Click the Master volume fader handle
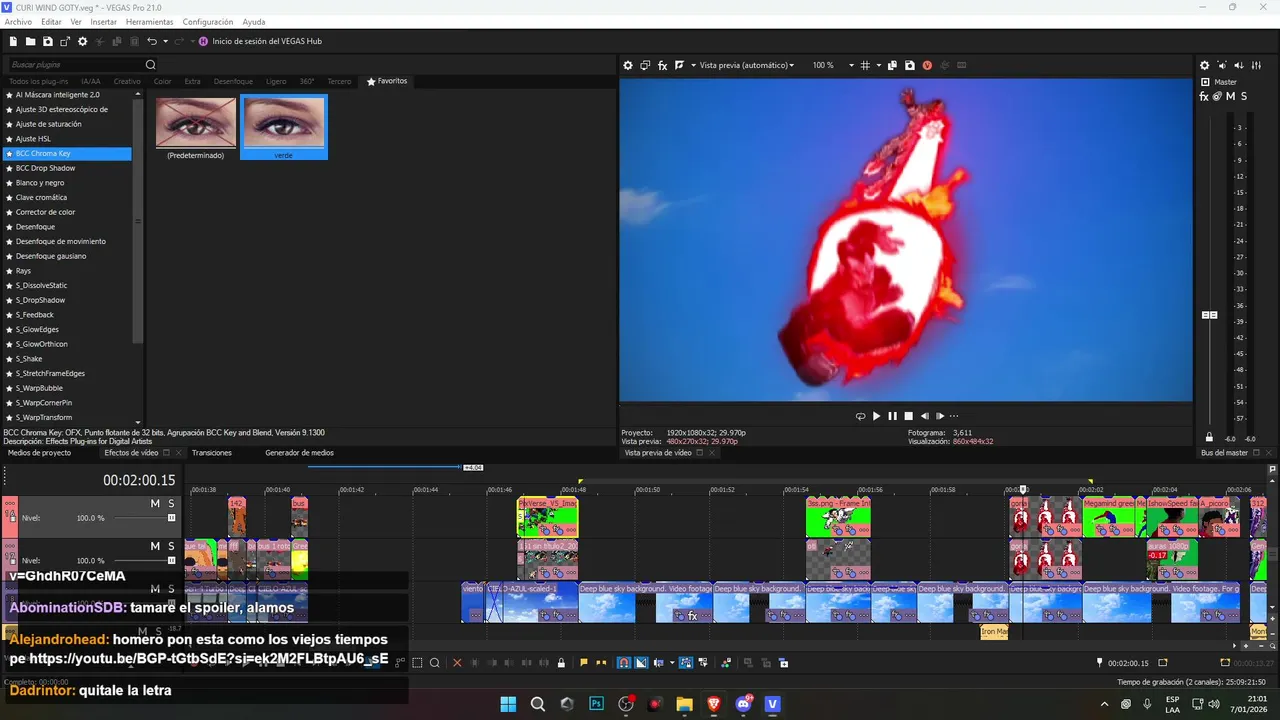 point(1209,315)
